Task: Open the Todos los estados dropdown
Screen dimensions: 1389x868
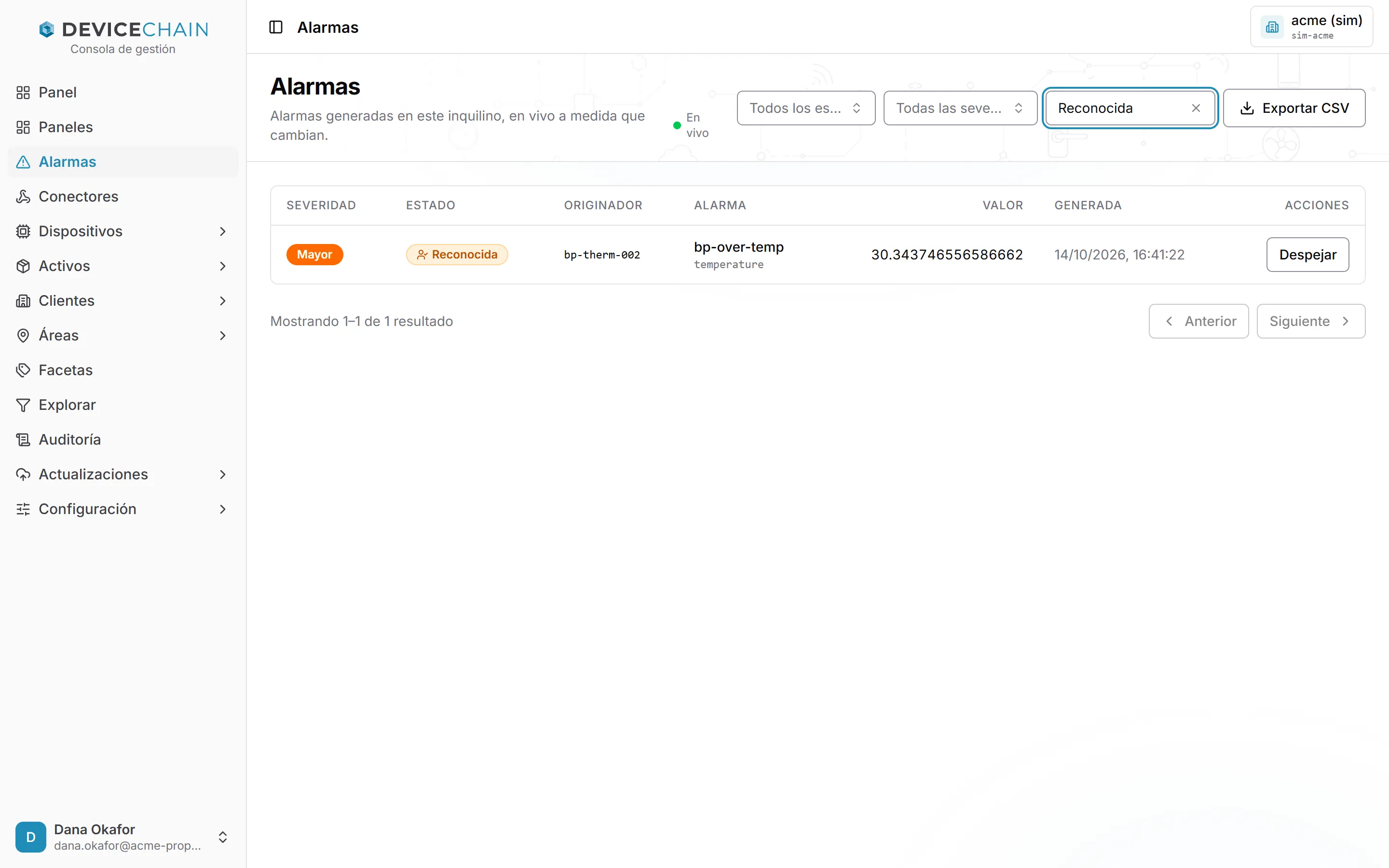Action: click(x=806, y=108)
